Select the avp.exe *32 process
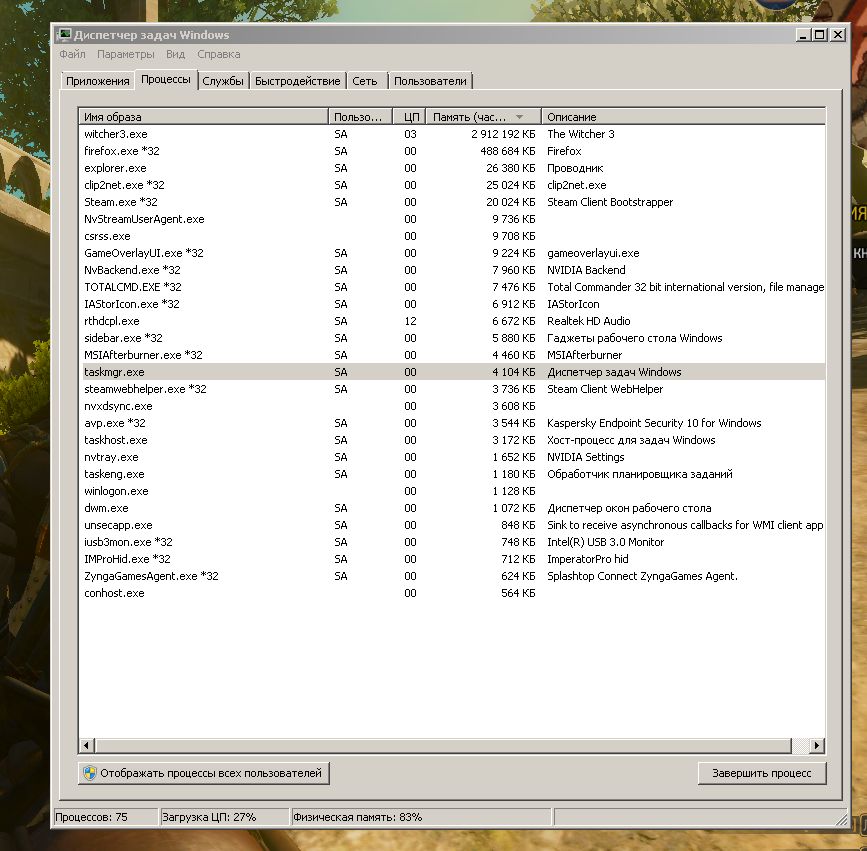The height and width of the screenshot is (851, 867). click(x=452, y=423)
